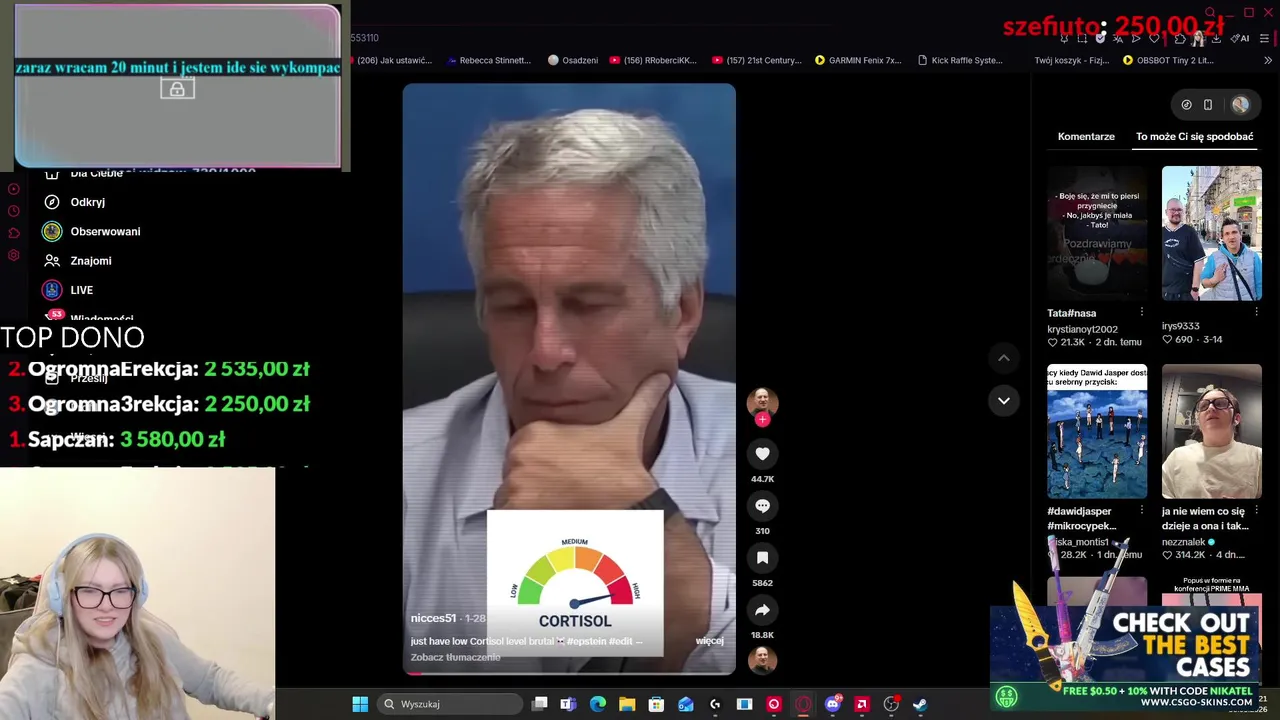Open the #dawidjasper video thumbnail
Screen dimensions: 1280x720
(1097, 431)
